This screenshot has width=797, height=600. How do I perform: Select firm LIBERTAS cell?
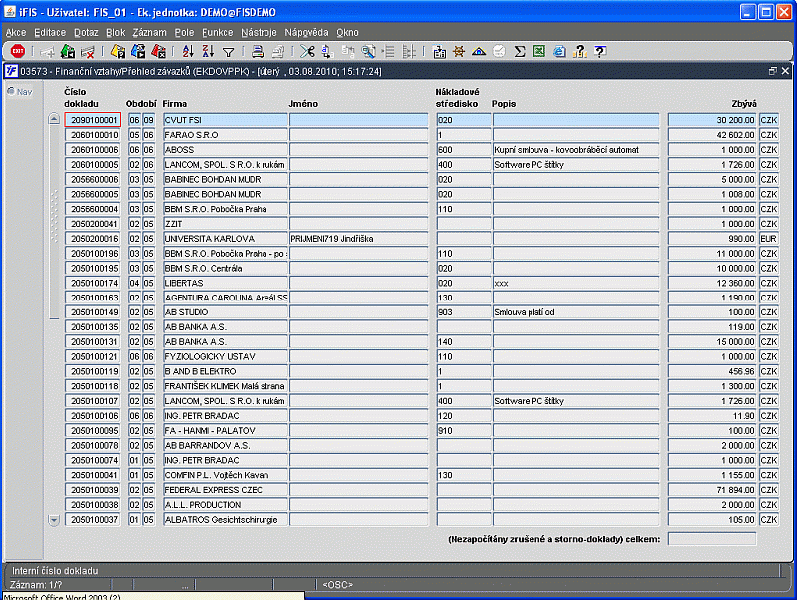click(x=225, y=283)
